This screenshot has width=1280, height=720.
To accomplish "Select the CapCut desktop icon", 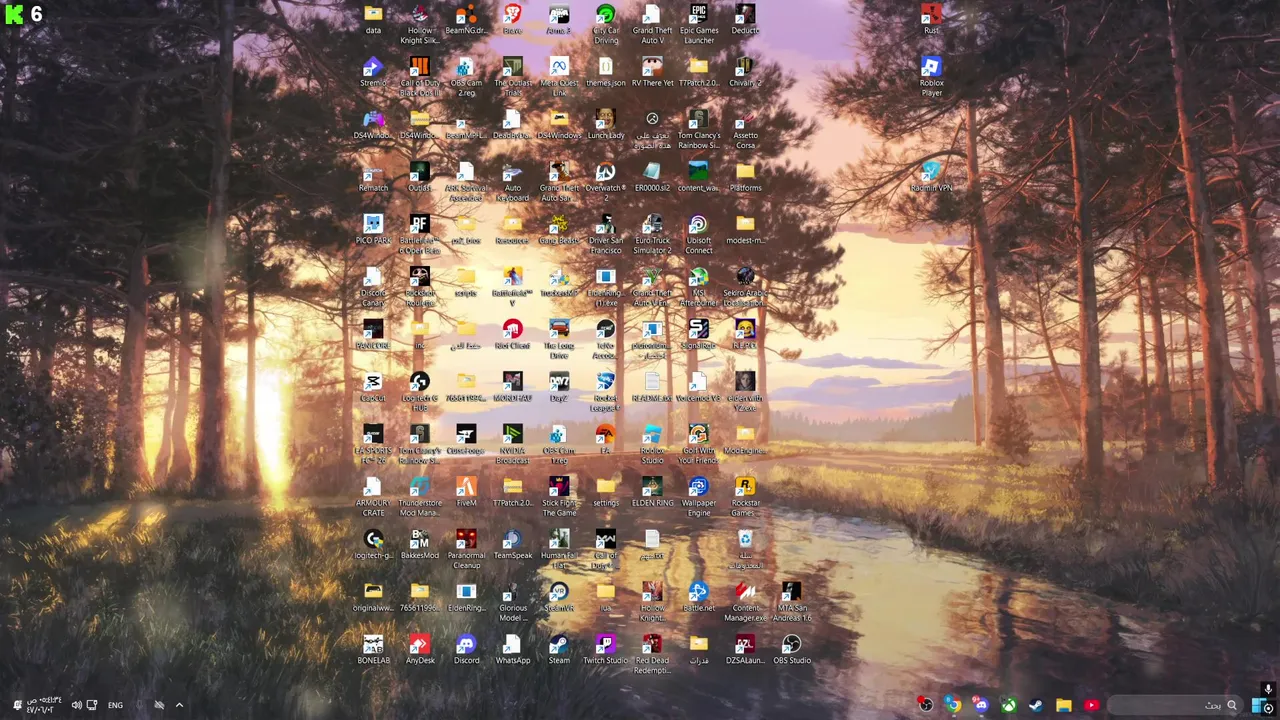I will (373, 388).
